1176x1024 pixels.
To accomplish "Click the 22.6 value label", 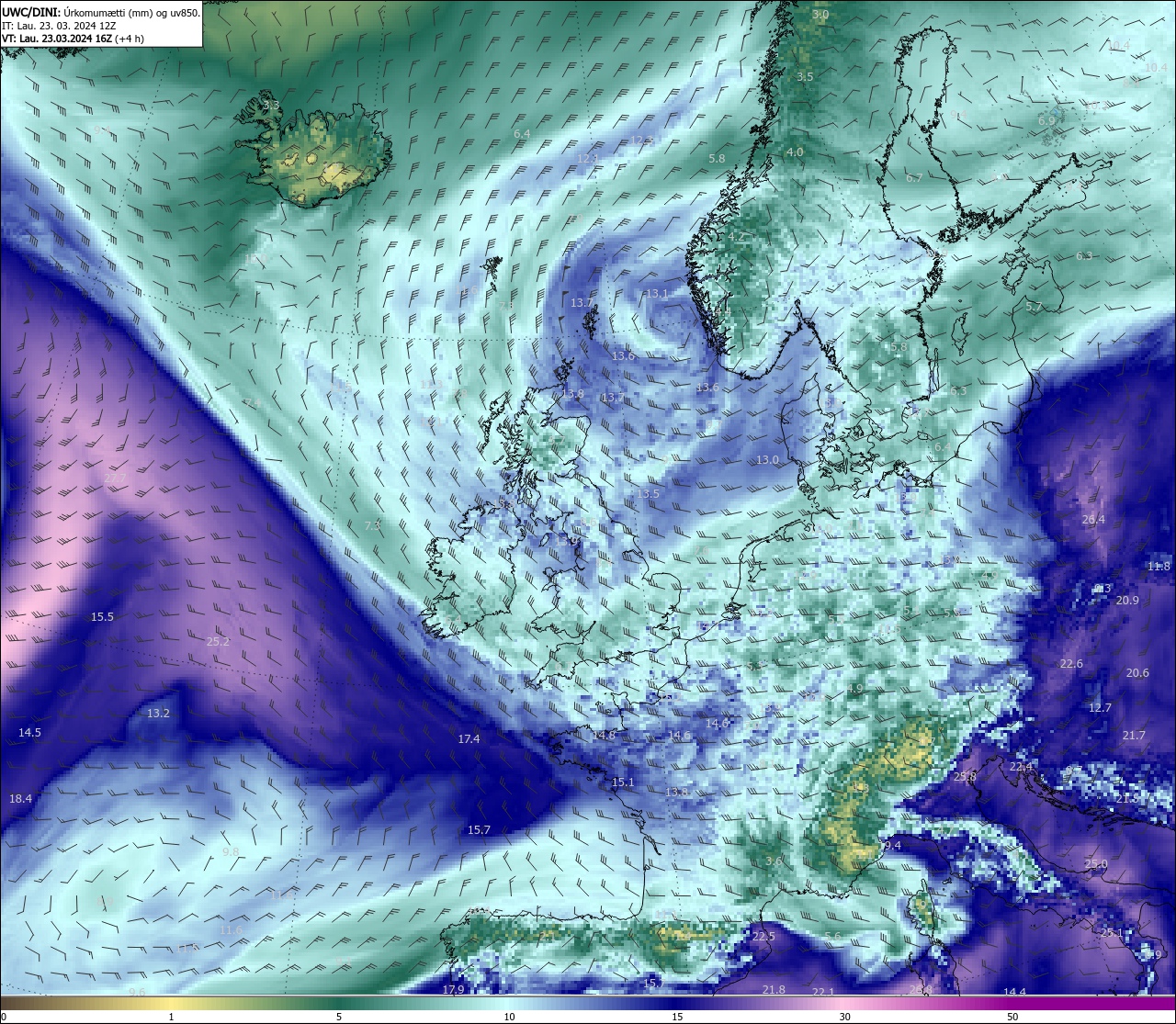I will coord(1071,663).
